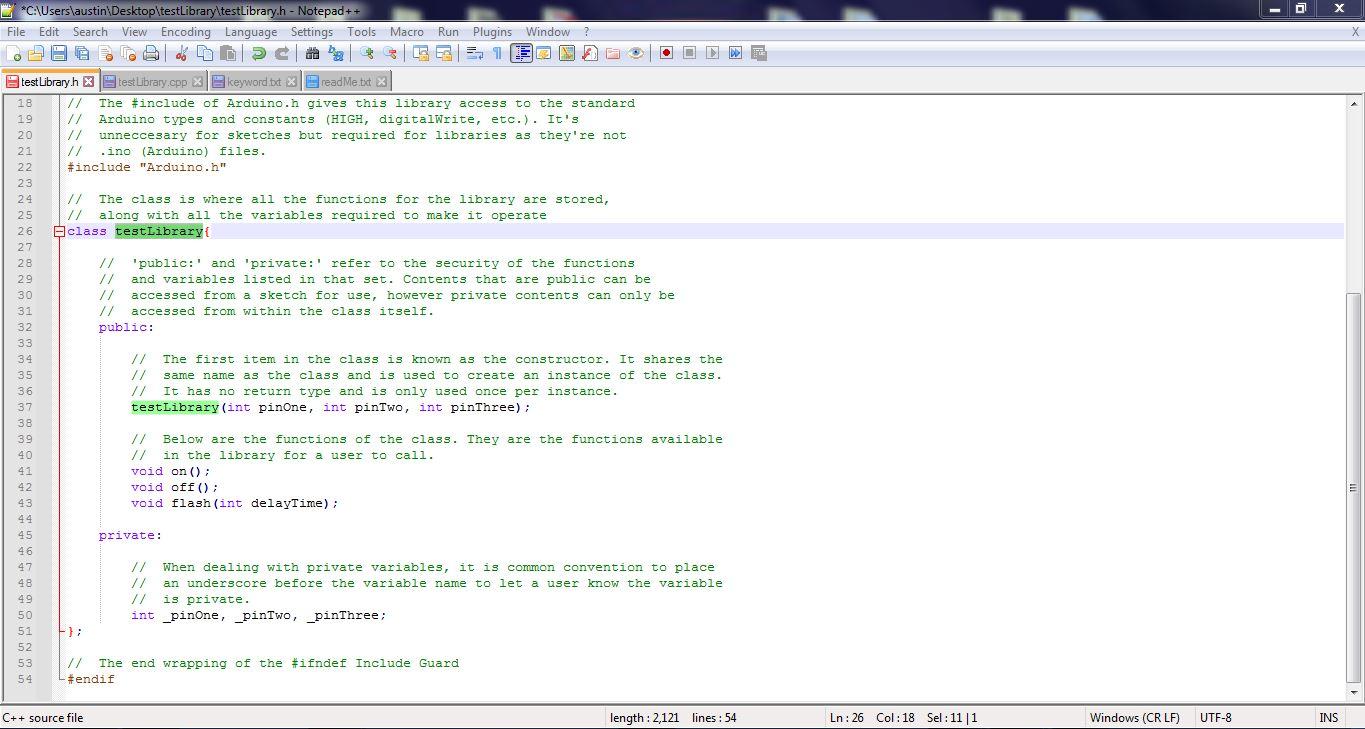Start recording a macro
Image resolution: width=1365 pixels, height=729 pixels.
pyautogui.click(x=667, y=53)
